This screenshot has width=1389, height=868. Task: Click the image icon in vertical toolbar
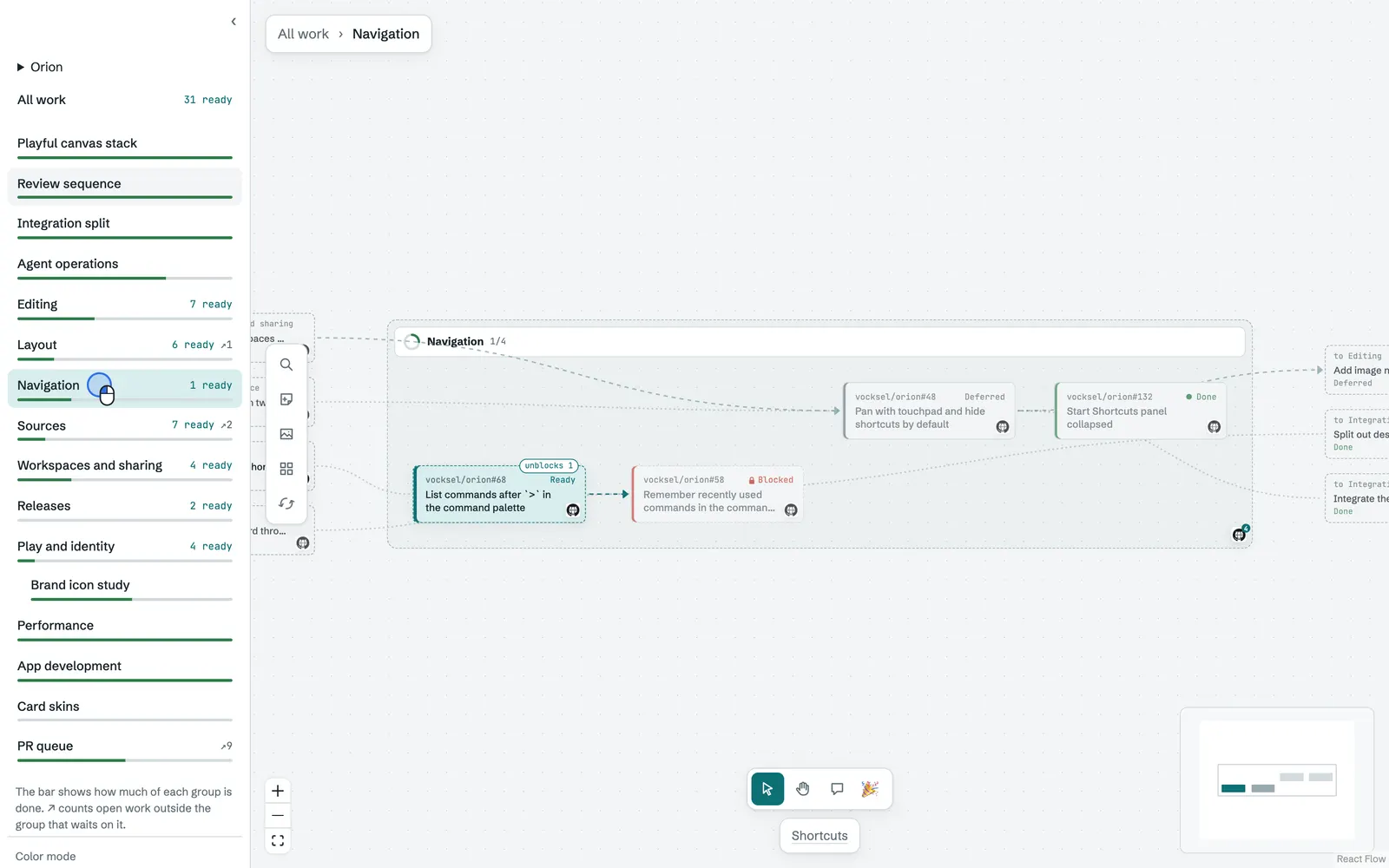tap(286, 434)
